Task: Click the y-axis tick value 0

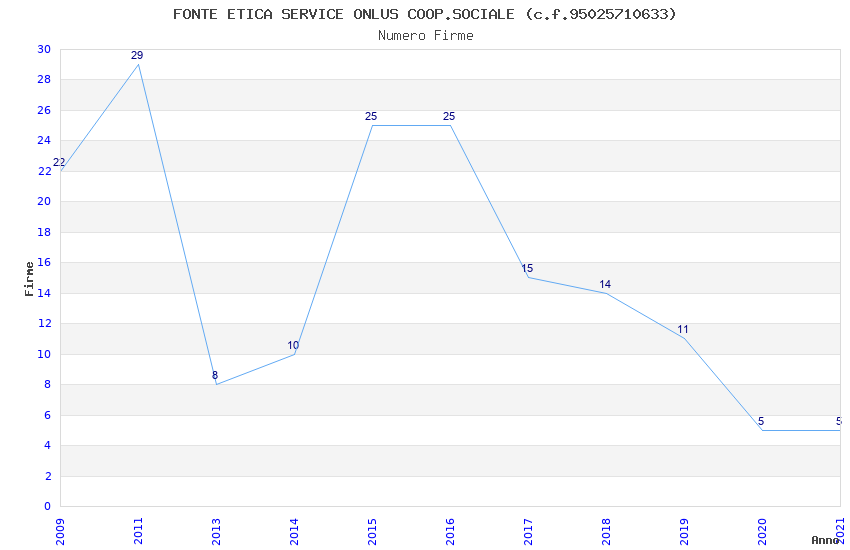Action: click(48, 507)
